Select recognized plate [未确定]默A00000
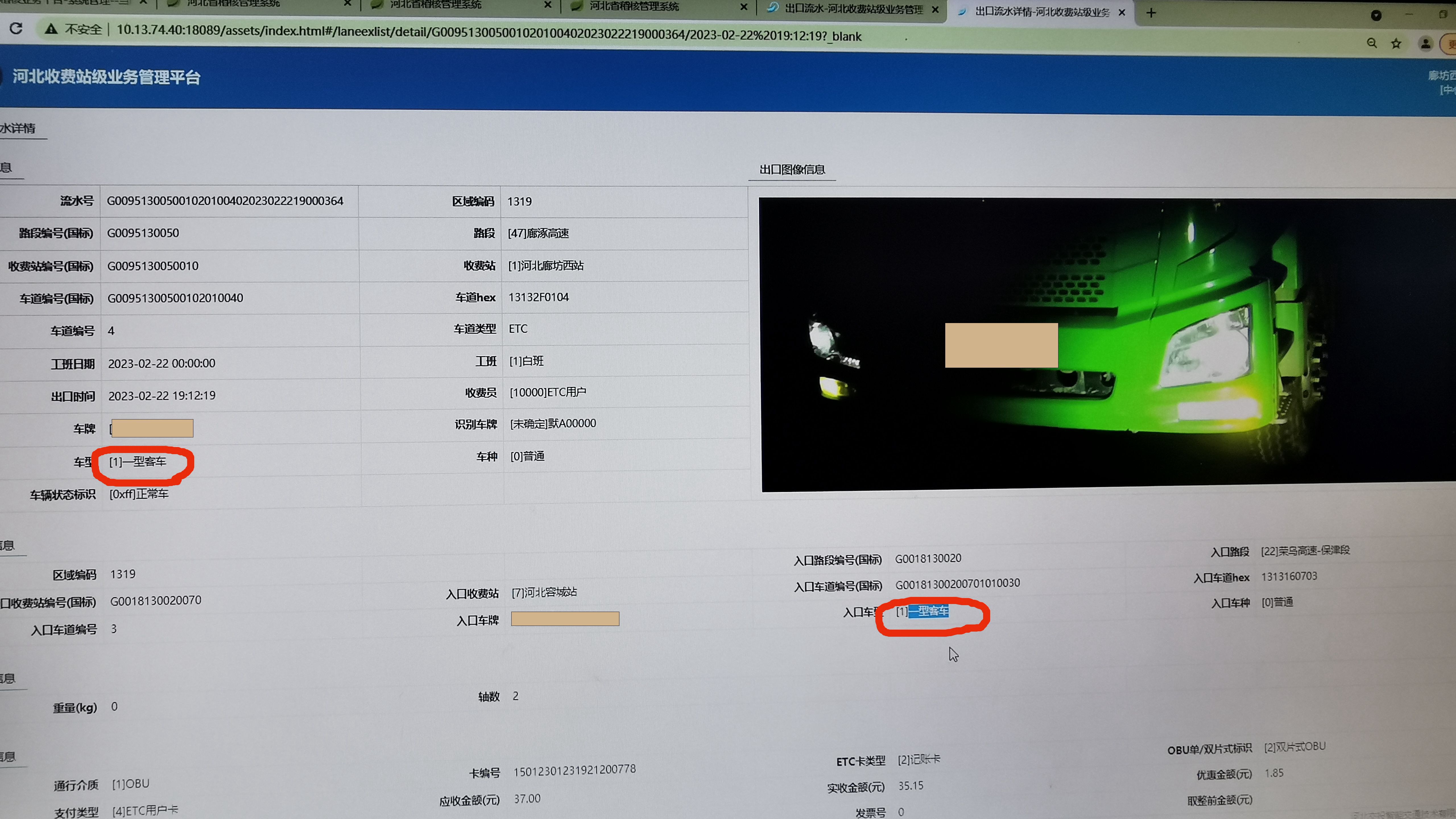1456x819 pixels. coord(553,424)
